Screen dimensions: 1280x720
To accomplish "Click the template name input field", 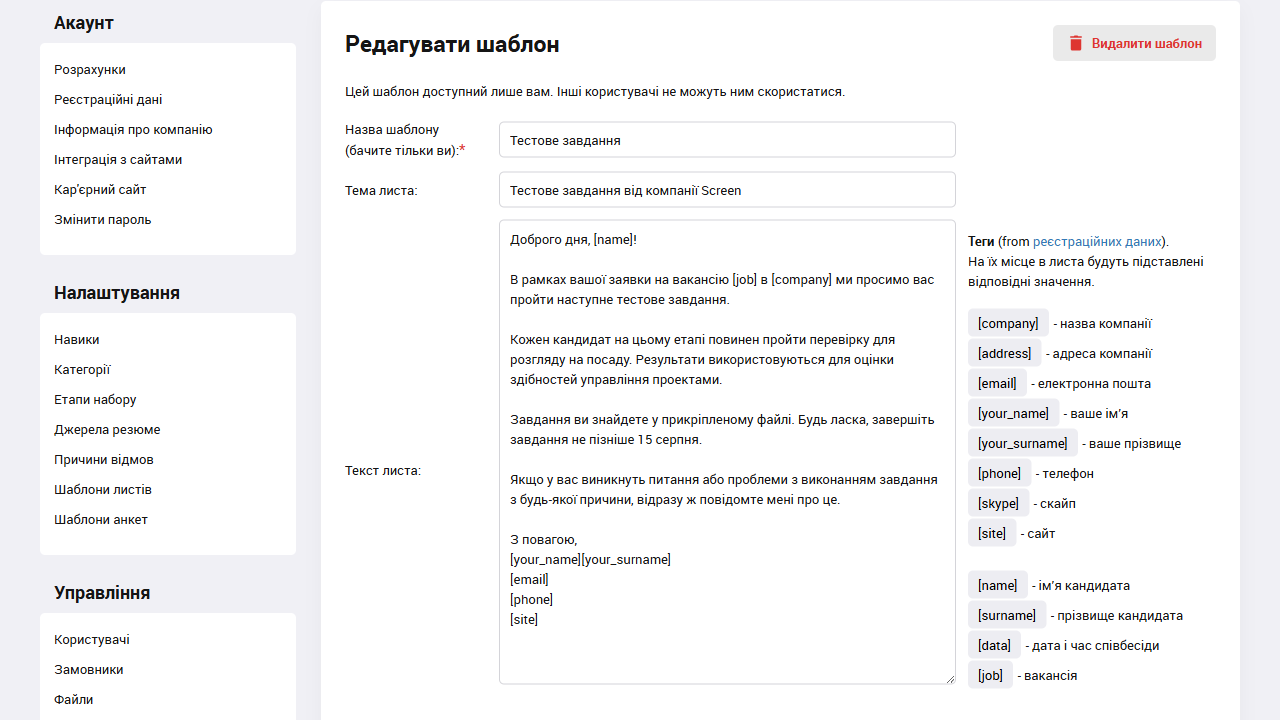I will (727, 140).
